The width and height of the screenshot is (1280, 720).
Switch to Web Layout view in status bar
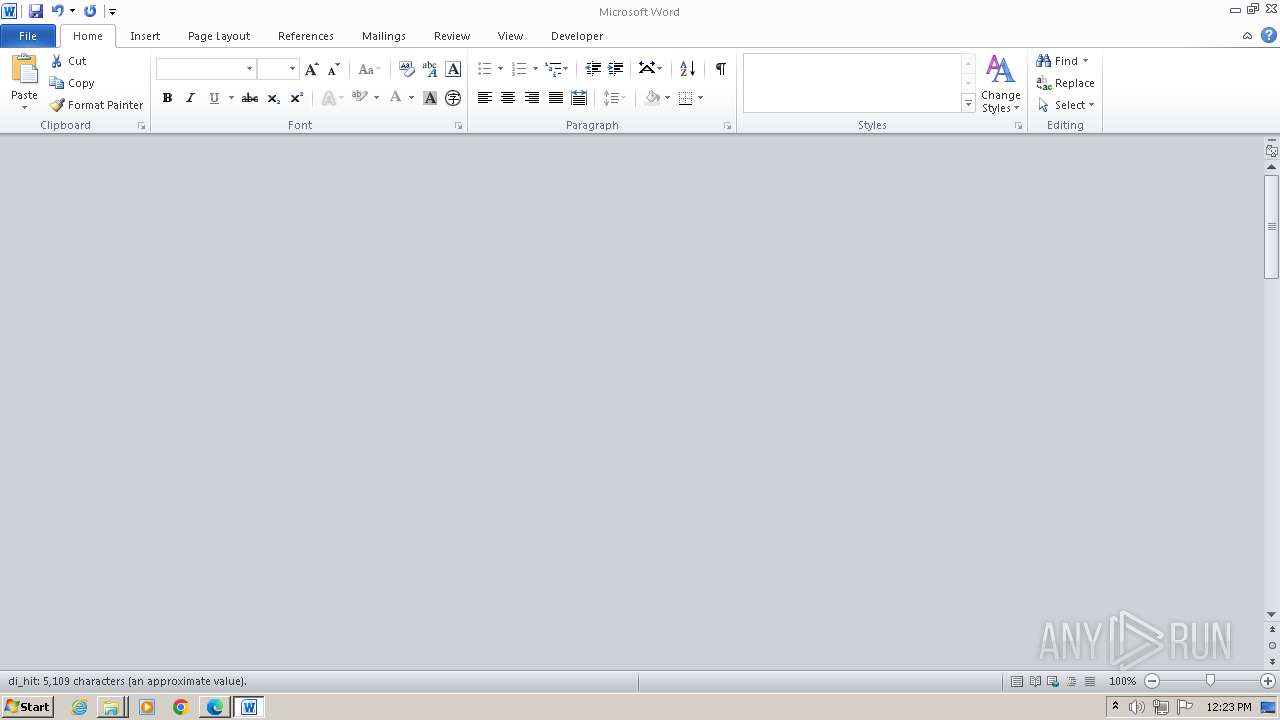1053,681
